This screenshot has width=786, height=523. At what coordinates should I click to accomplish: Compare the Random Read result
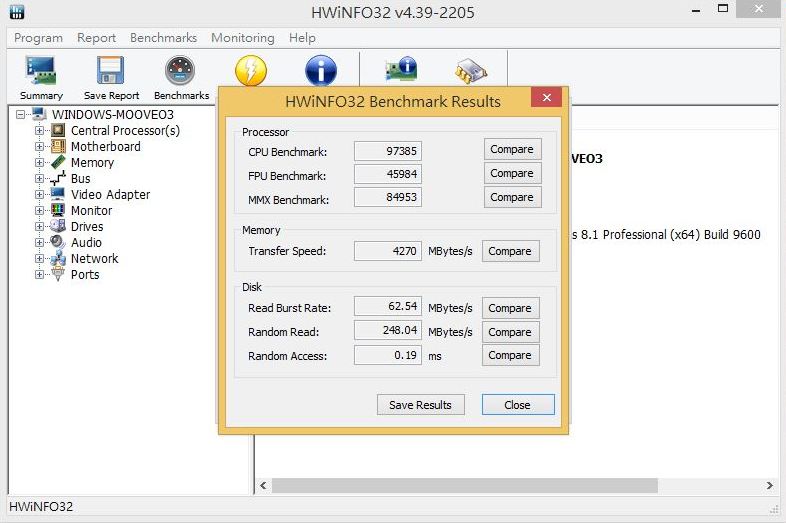pyautogui.click(x=510, y=332)
